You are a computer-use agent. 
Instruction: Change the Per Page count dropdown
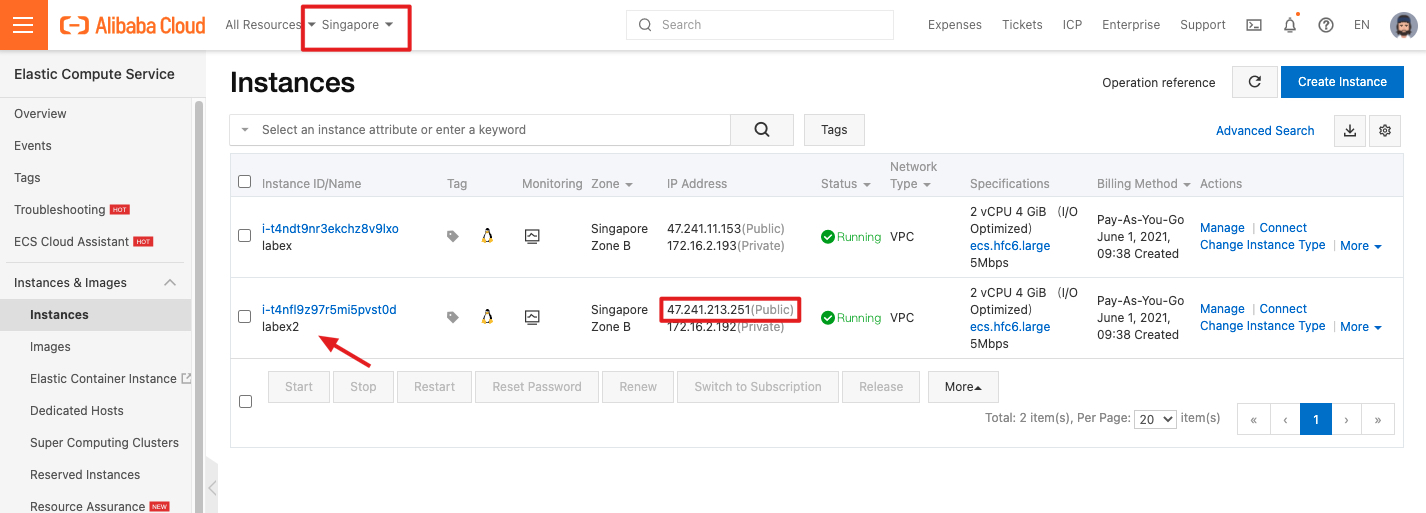tap(1155, 419)
